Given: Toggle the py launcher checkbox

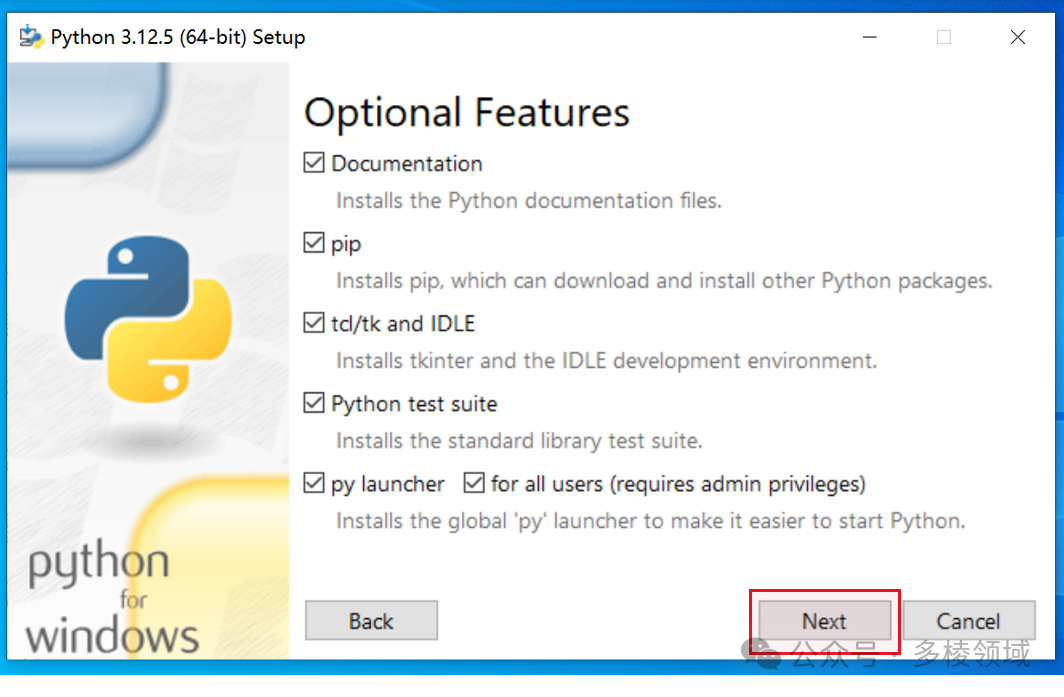Looking at the screenshot, I should [x=314, y=483].
